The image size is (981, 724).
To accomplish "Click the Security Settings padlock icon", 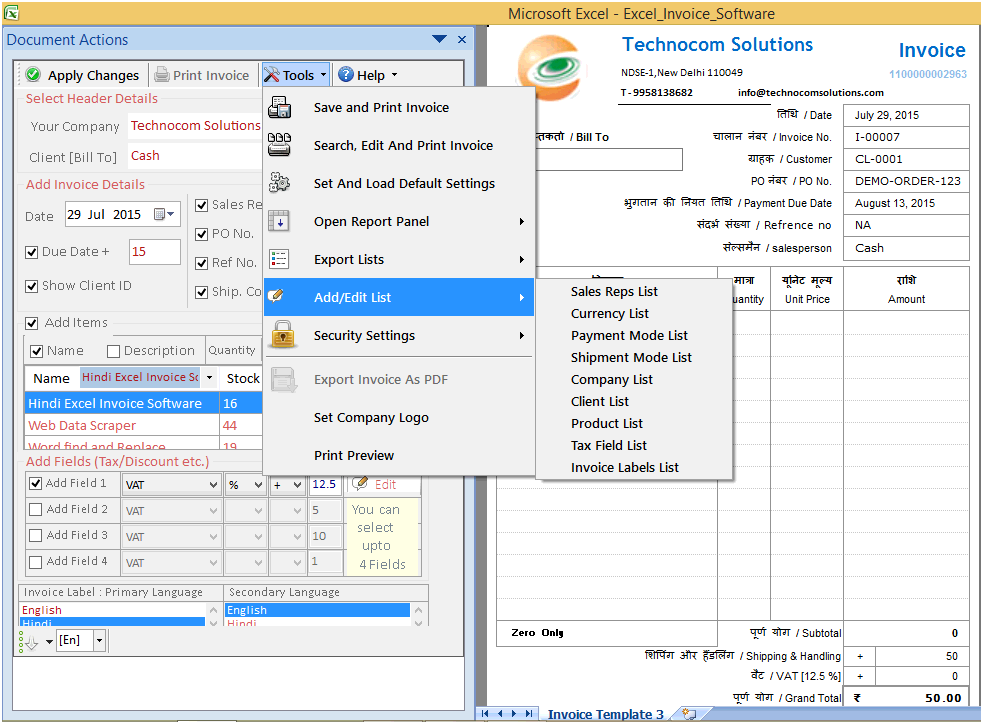I will click(x=281, y=337).
